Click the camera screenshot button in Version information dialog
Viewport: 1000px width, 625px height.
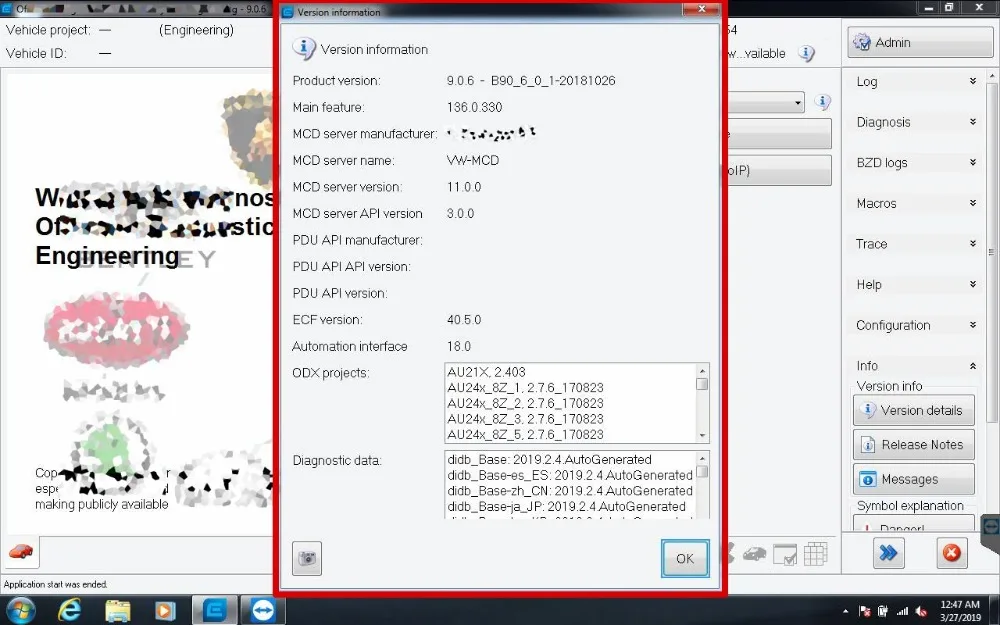[307, 558]
